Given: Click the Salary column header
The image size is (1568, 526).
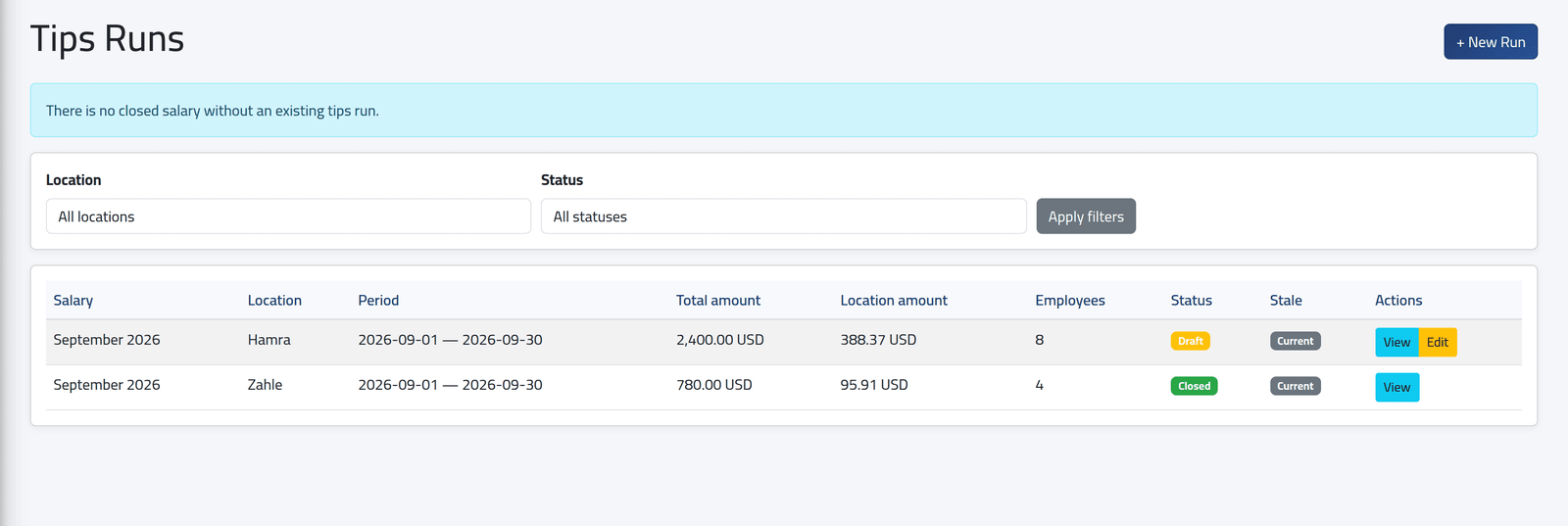Looking at the screenshot, I should coord(73,301).
